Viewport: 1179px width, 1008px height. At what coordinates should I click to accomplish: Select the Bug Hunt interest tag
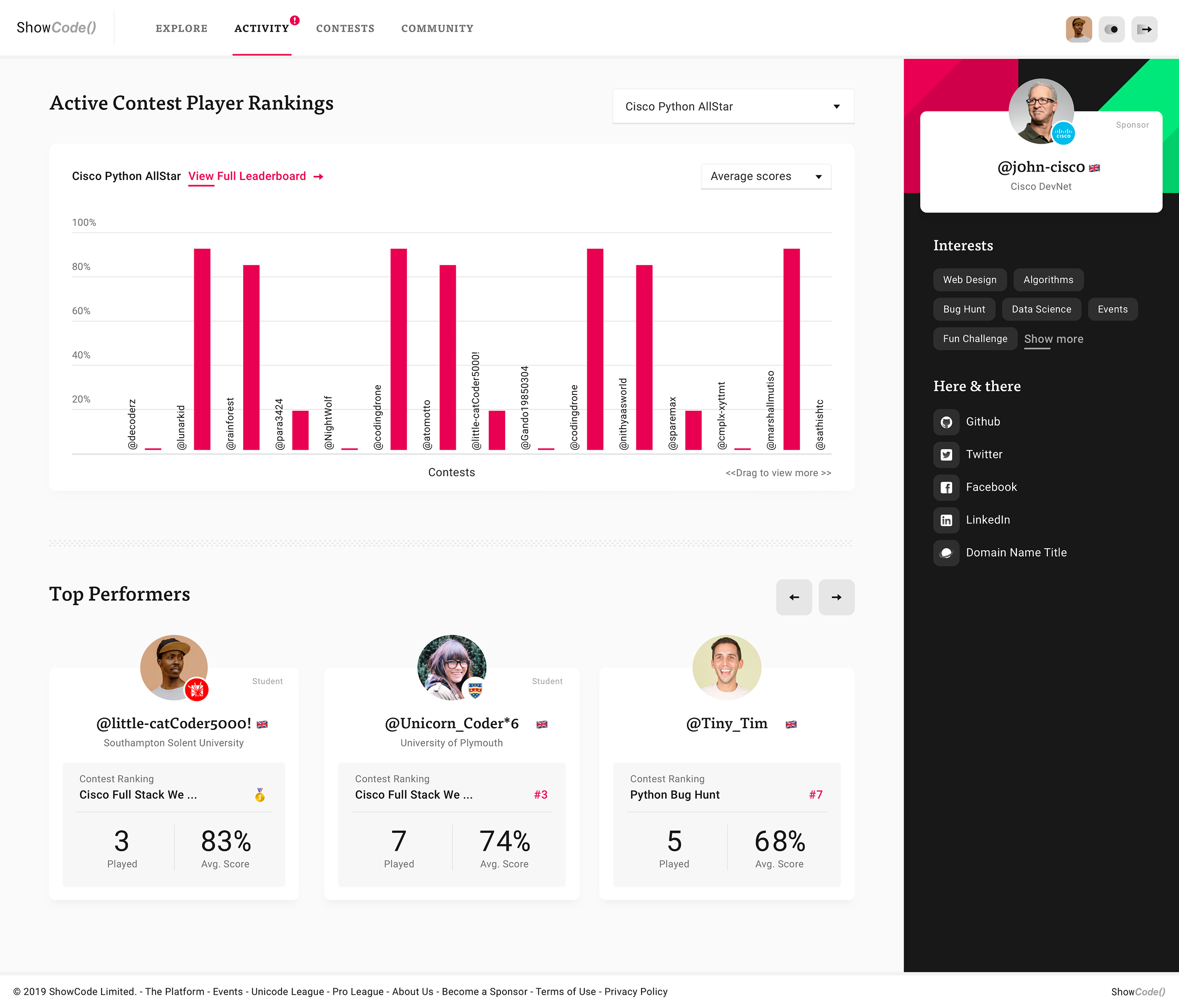point(964,309)
